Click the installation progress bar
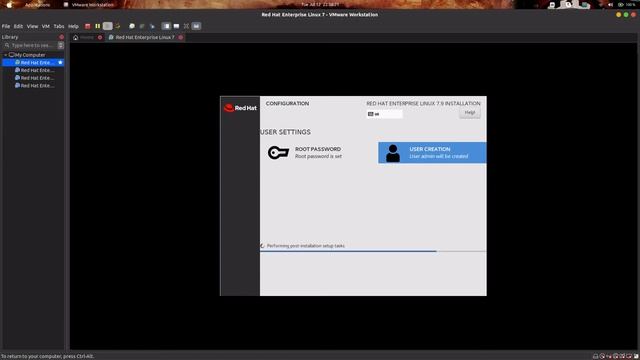This screenshot has width=640, height=360. click(373, 251)
